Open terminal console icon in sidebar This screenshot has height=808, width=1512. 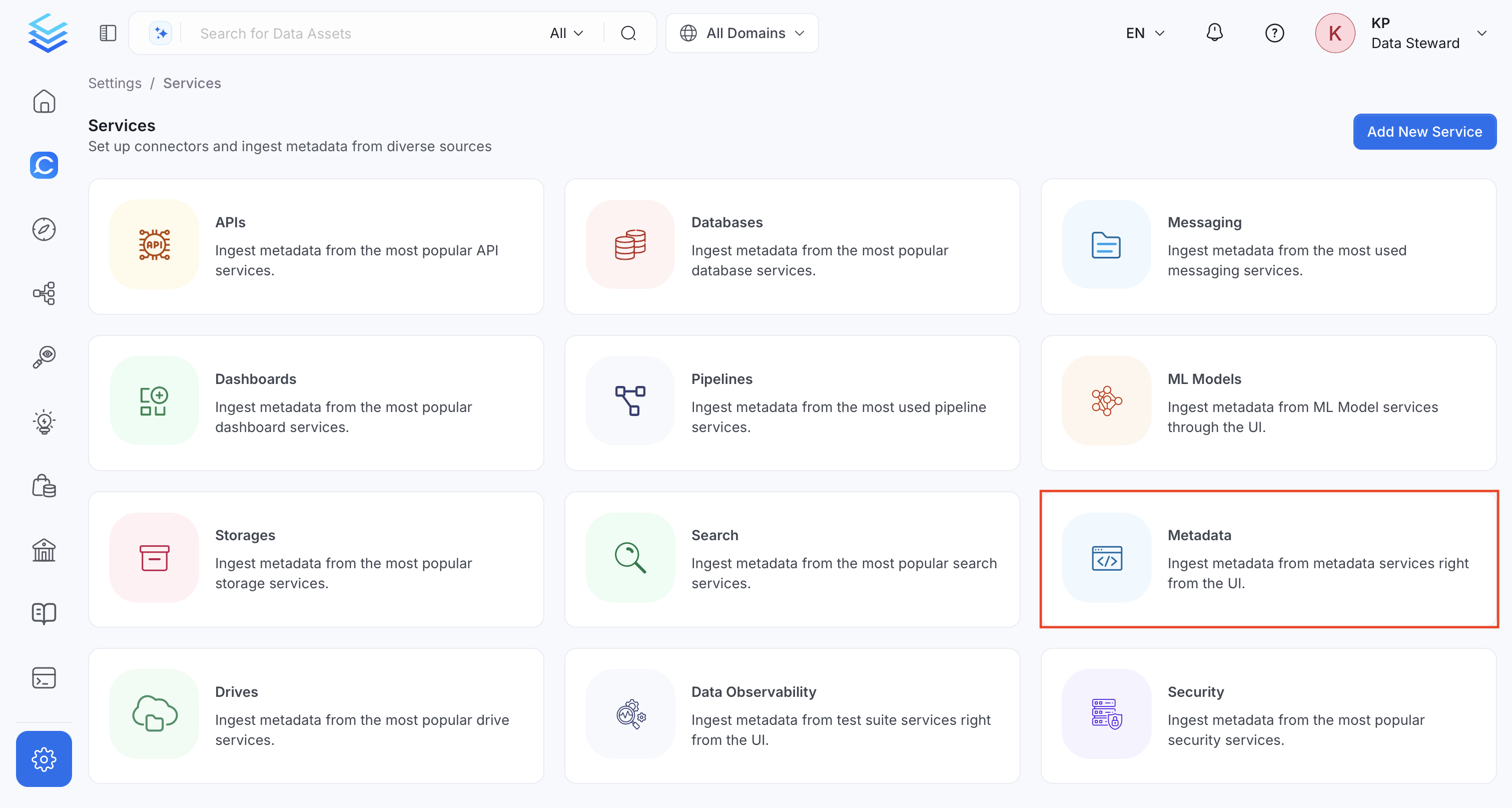(44, 678)
